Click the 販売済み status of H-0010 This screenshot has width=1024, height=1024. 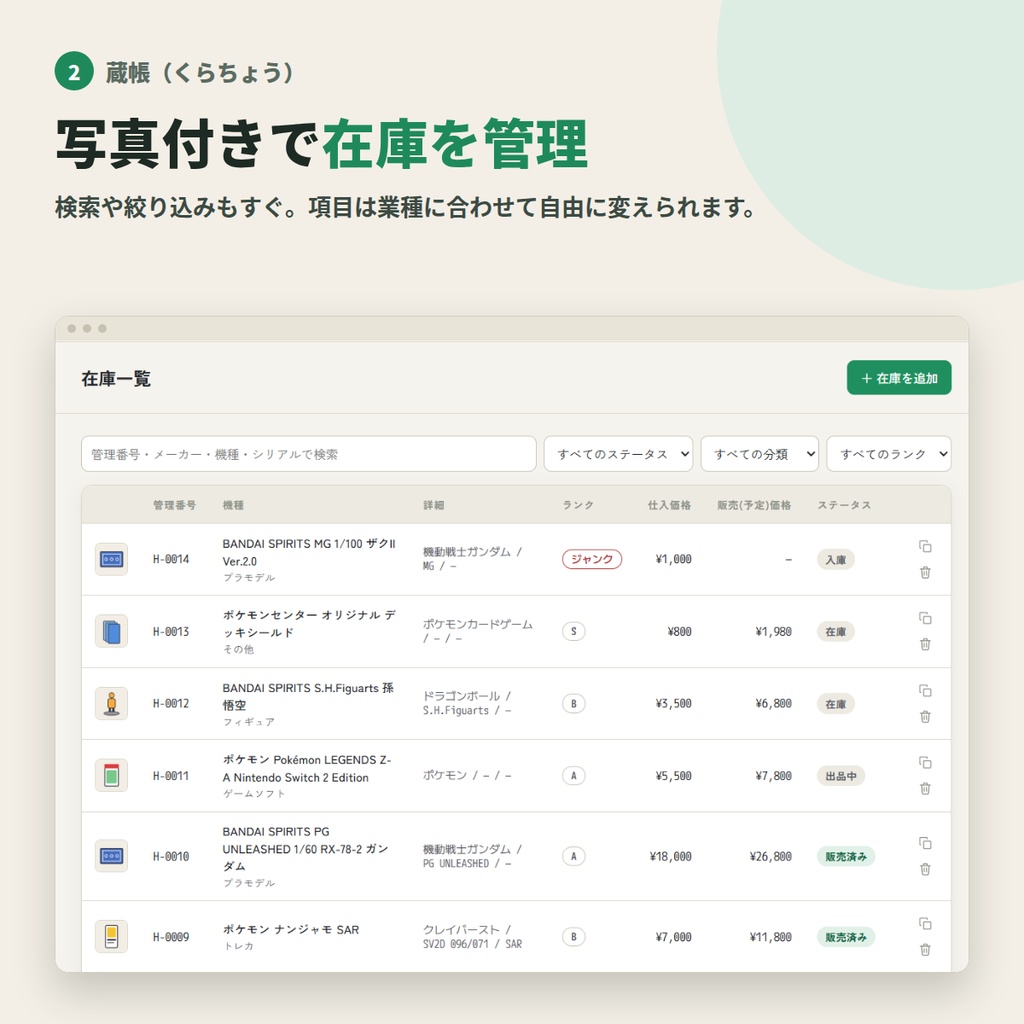pyautogui.click(x=846, y=856)
